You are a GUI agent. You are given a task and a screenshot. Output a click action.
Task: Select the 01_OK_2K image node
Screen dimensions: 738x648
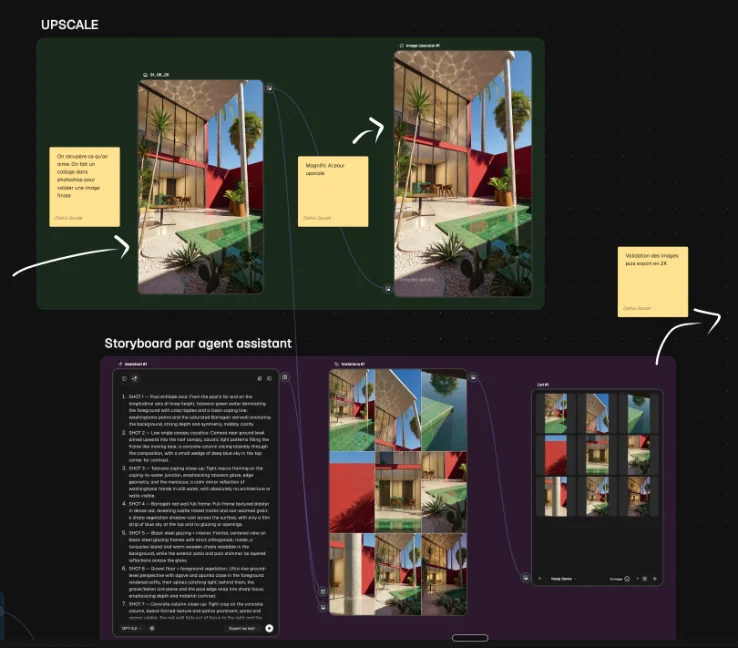[x=201, y=187]
